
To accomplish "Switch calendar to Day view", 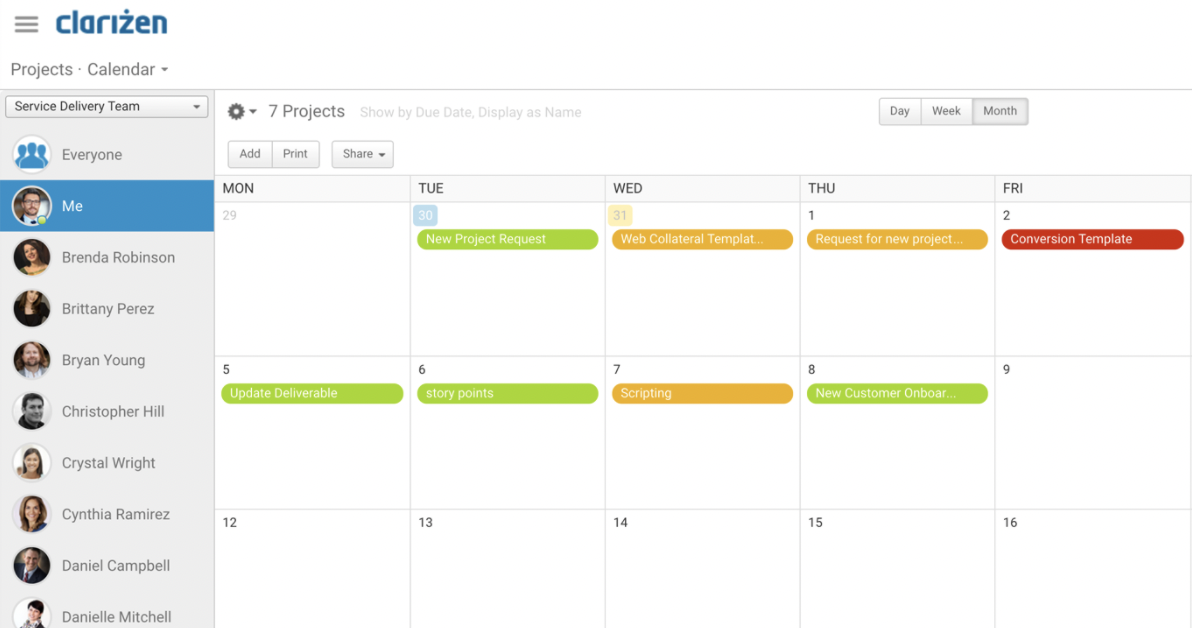I will (899, 111).
